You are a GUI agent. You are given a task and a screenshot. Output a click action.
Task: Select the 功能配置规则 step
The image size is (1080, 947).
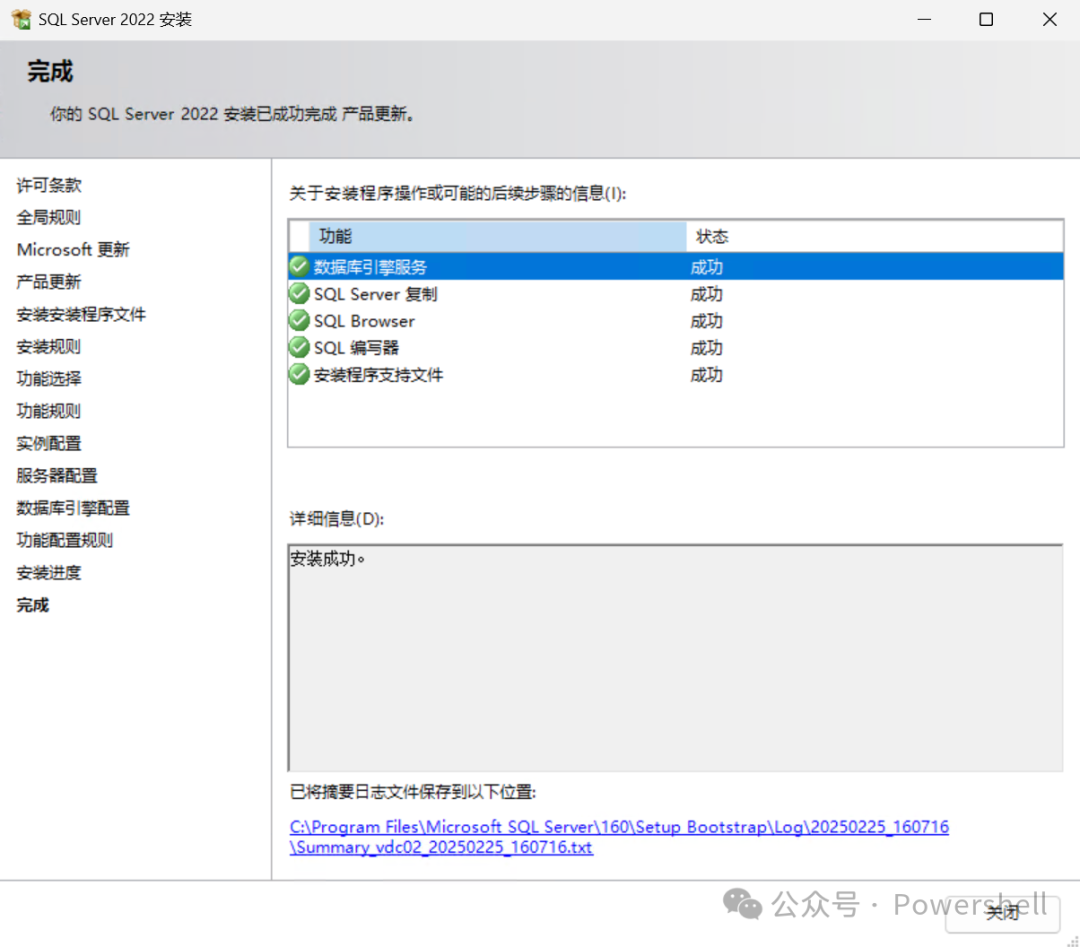tap(65, 540)
